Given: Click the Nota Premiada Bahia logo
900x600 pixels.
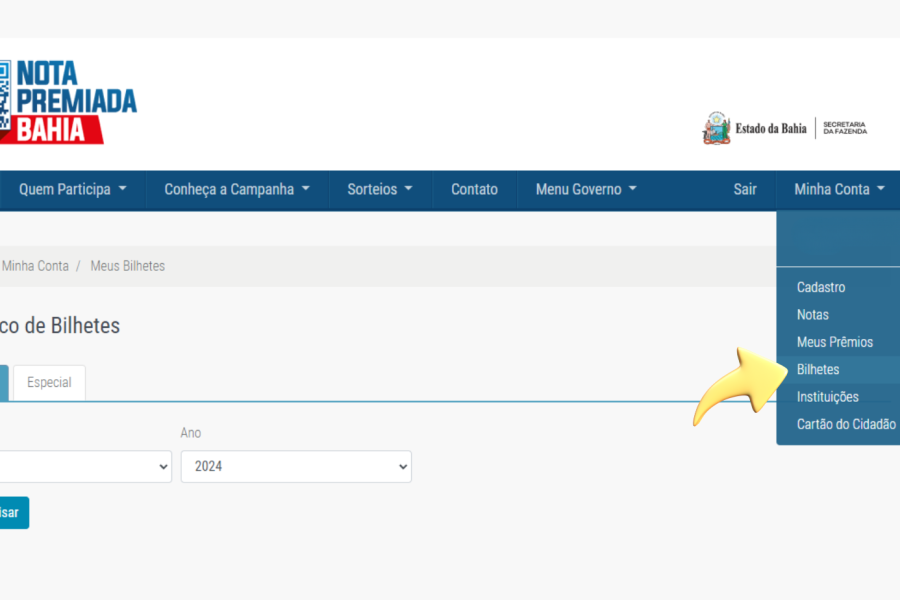Looking at the screenshot, I should 68,102.
